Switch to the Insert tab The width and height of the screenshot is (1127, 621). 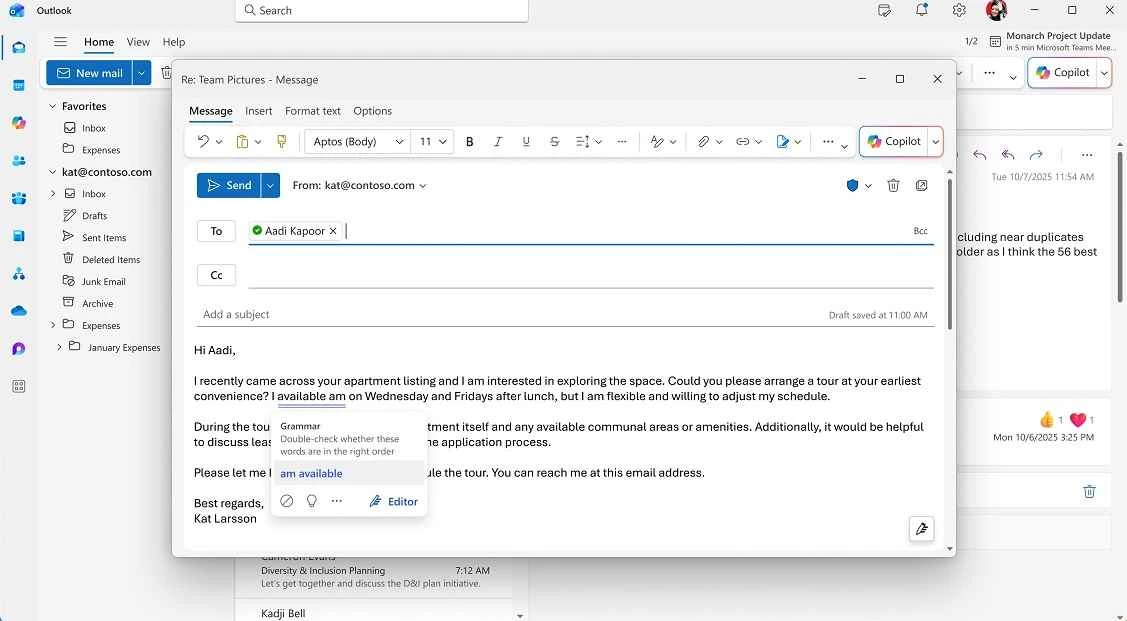[x=259, y=111]
